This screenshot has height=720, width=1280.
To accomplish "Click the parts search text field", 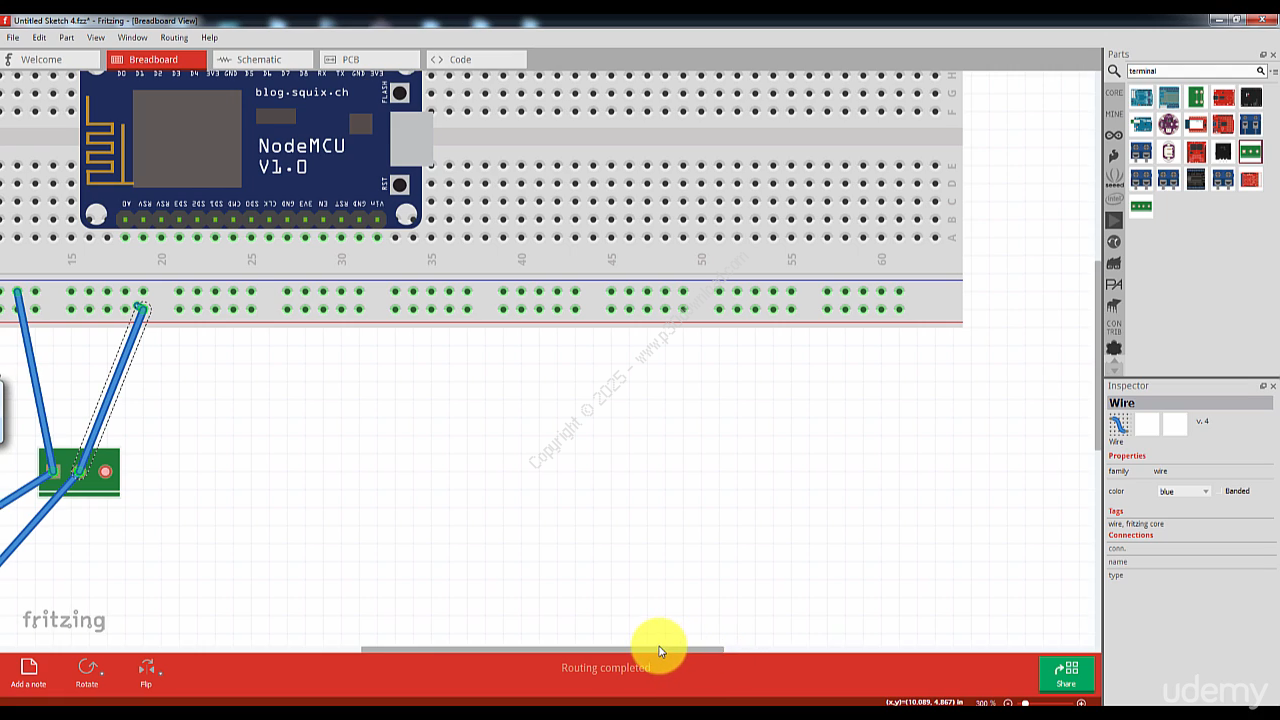I will coord(1190,71).
